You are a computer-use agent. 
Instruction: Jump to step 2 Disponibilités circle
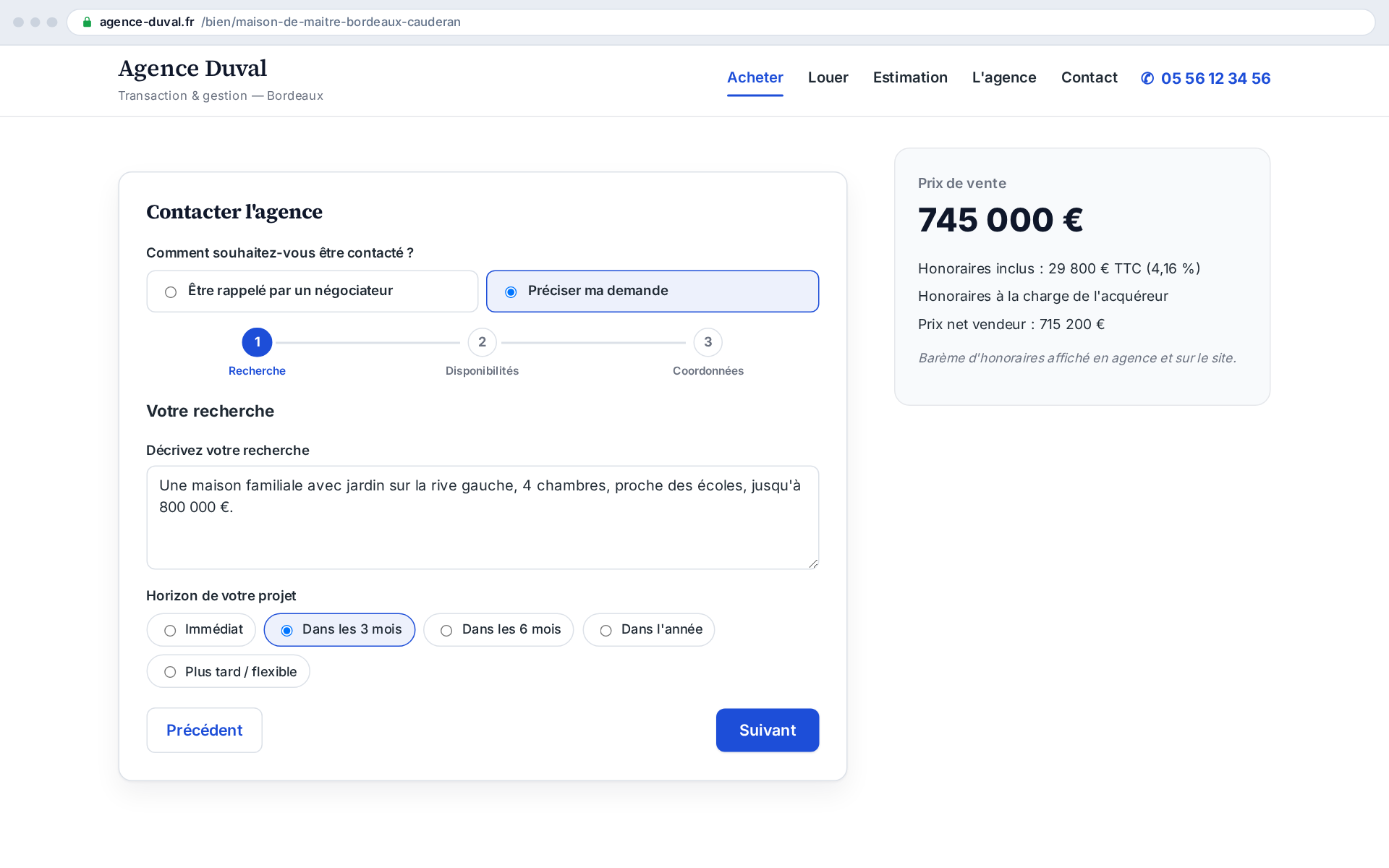(x=482, y=342)
